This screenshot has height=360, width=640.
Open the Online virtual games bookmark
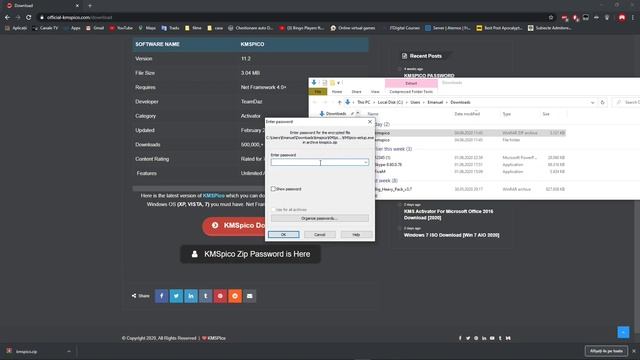[x=353, y=28]
